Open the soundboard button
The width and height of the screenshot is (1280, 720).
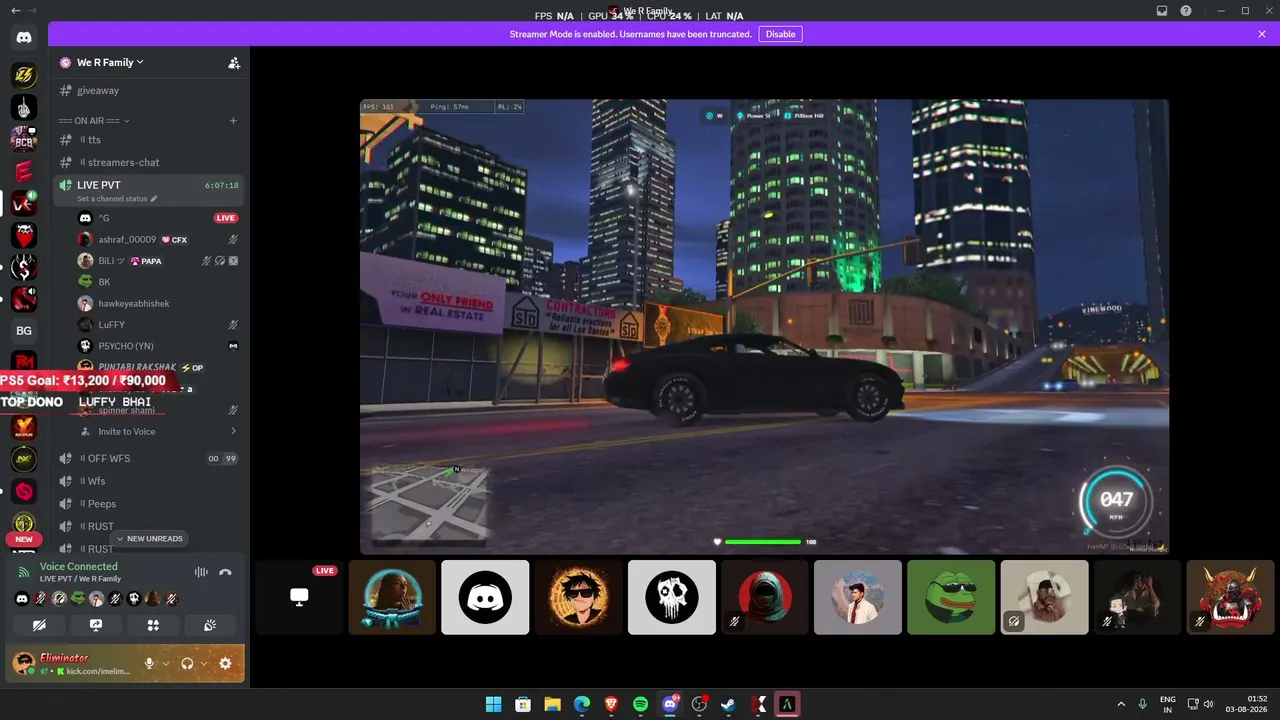click(210, 625)
